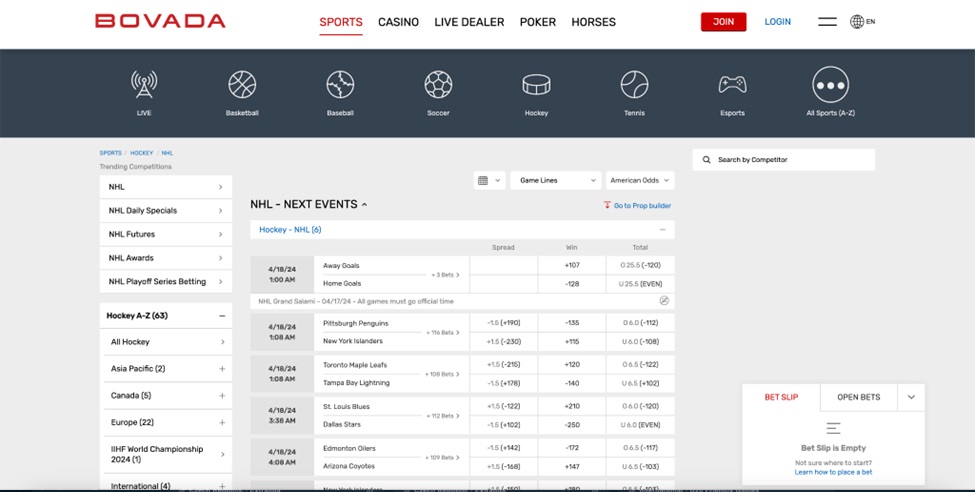
Task: Expand the Europe (22) category
Action: point(222,423)
